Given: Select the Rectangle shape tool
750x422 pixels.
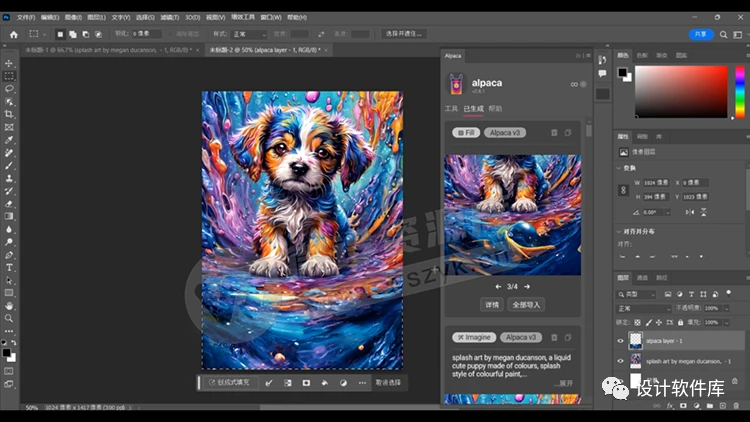Looking at the screenshot, I should (9, 293).
